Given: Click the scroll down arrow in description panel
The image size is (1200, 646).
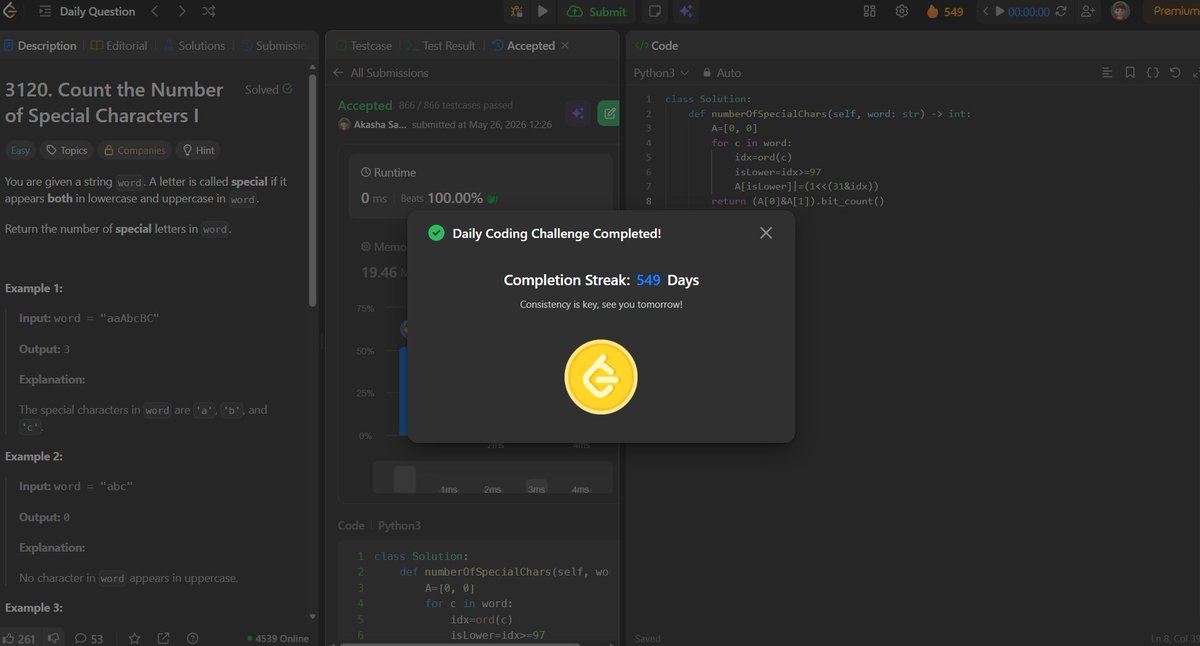Looking at the screenshot, I should point(313,617).
